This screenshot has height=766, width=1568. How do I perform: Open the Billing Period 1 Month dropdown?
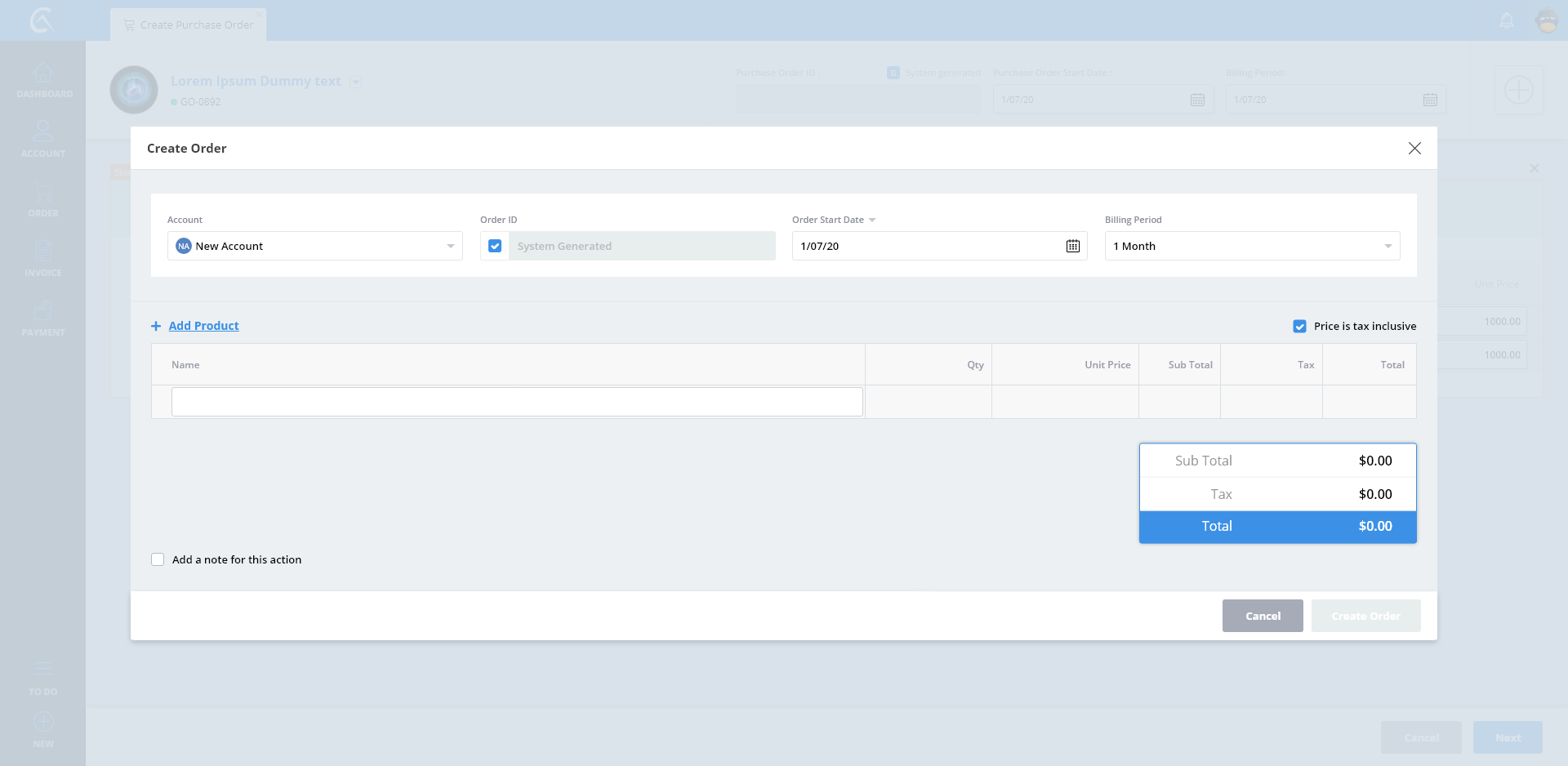[x=1388, y=246]
